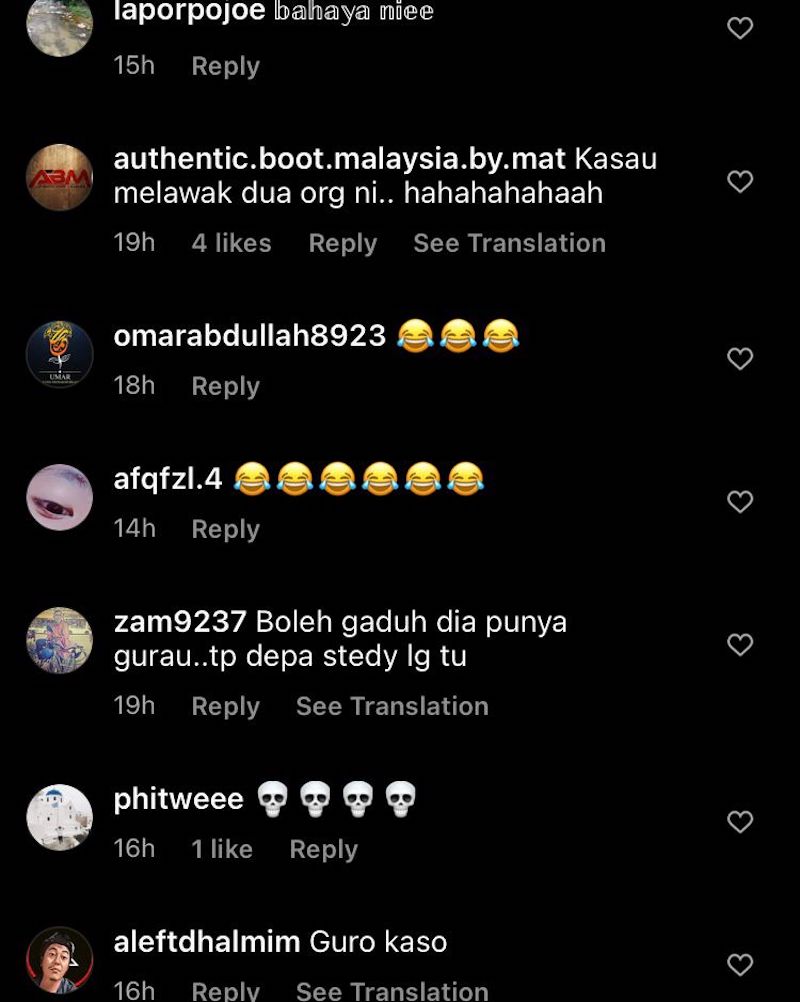800x1002 pixels.
Task: Tap heart beside aleftdhalmim's comment
Action: click(x=740, y=964)
